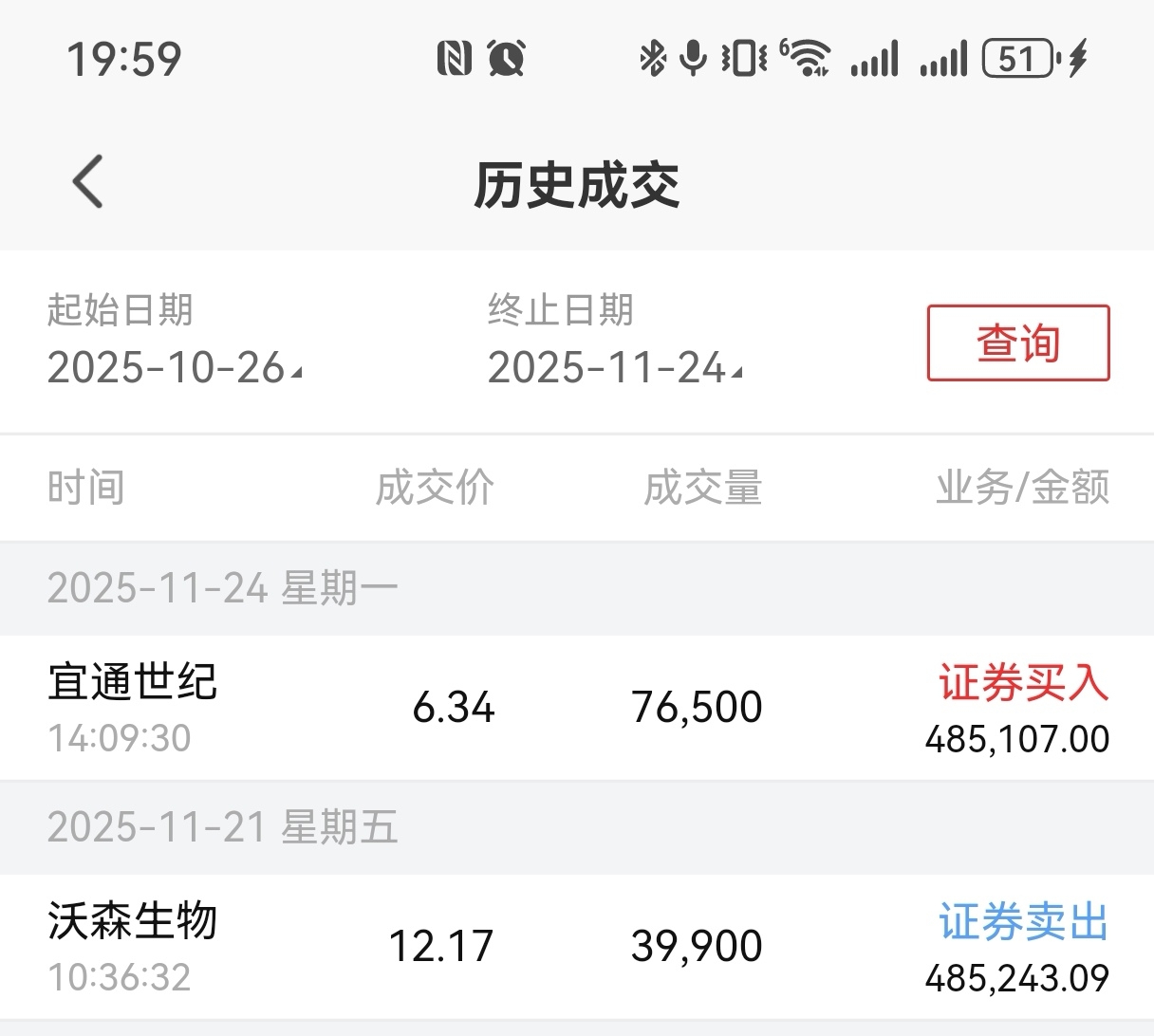Image resolution: width=1154 pixels, height=1036 pixels.
Task: Tap the Bluetooth status icon
Action: click(x=652, y=59)
